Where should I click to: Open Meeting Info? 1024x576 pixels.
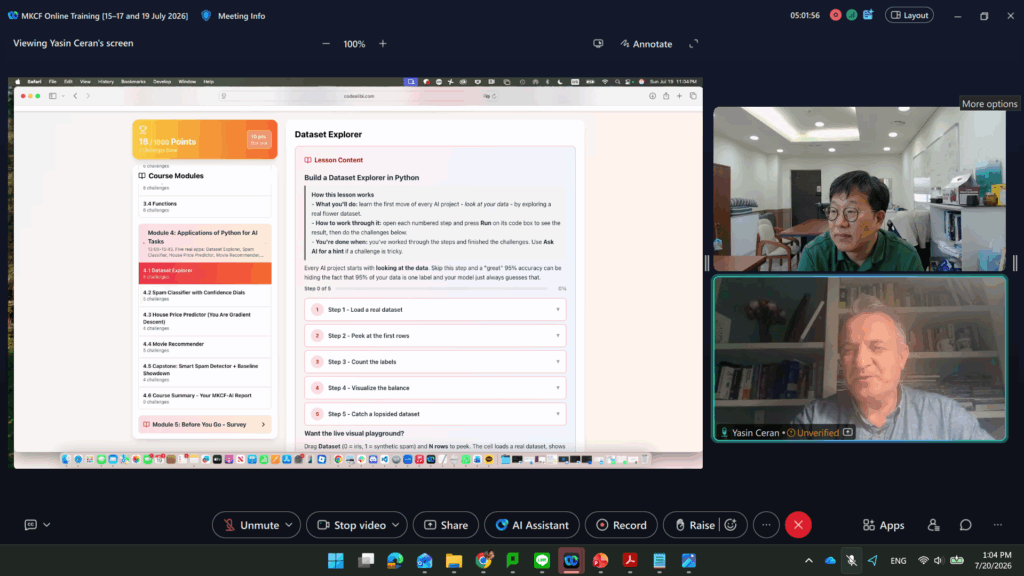(233, 16)
